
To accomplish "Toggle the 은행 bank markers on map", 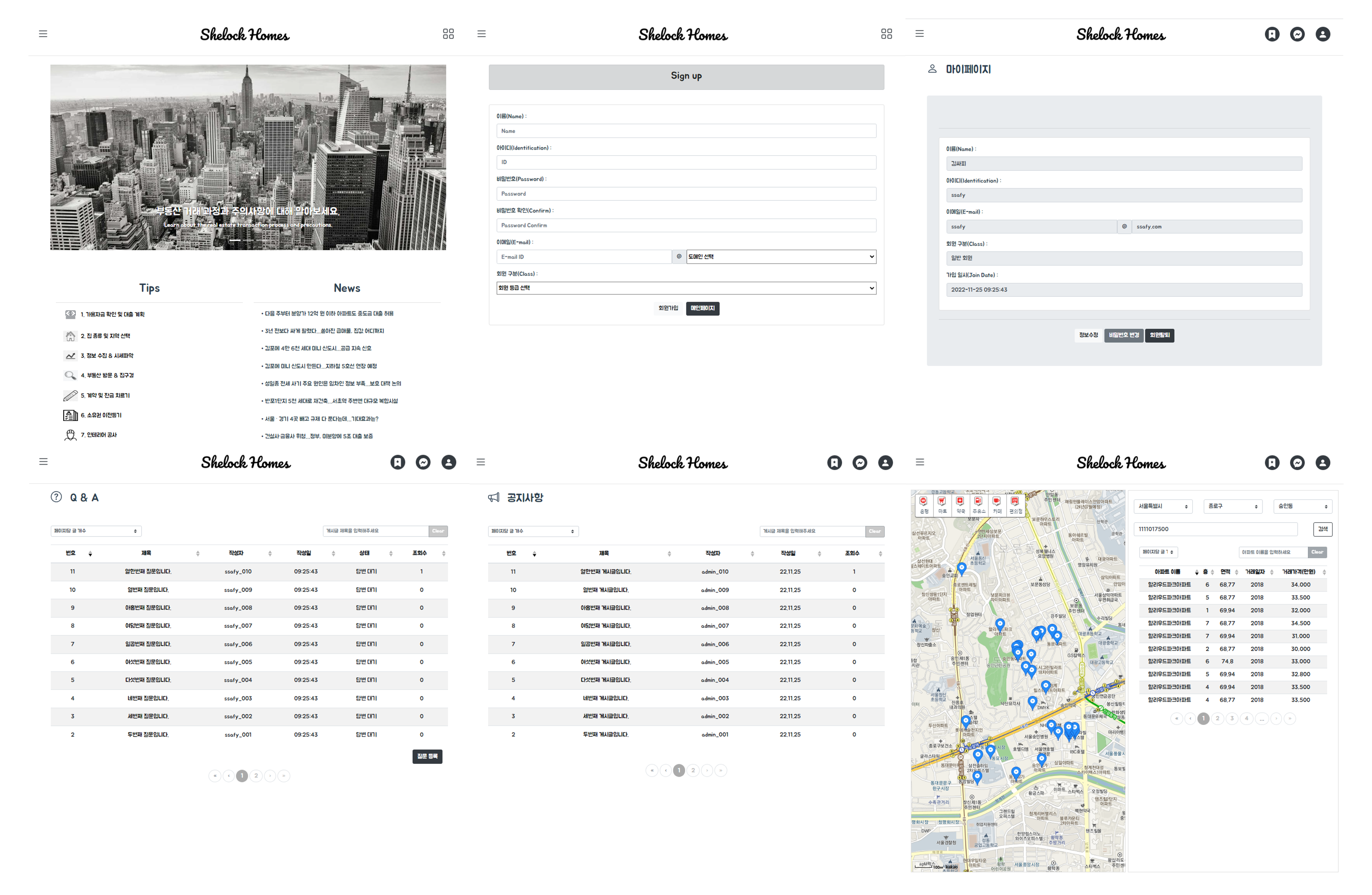I will (924, 504).
